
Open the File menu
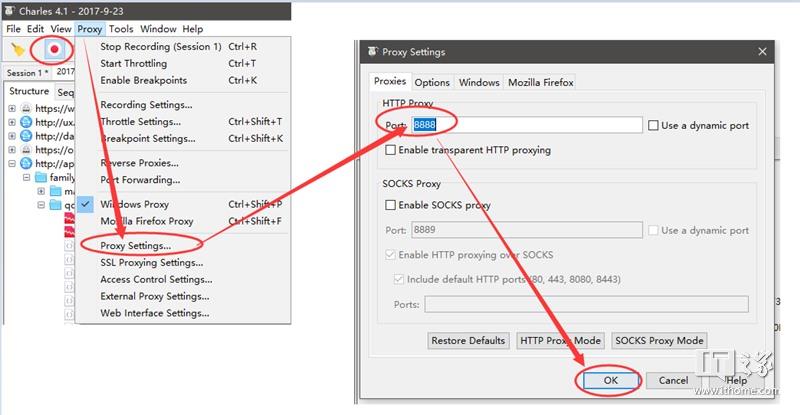point(13,29)
